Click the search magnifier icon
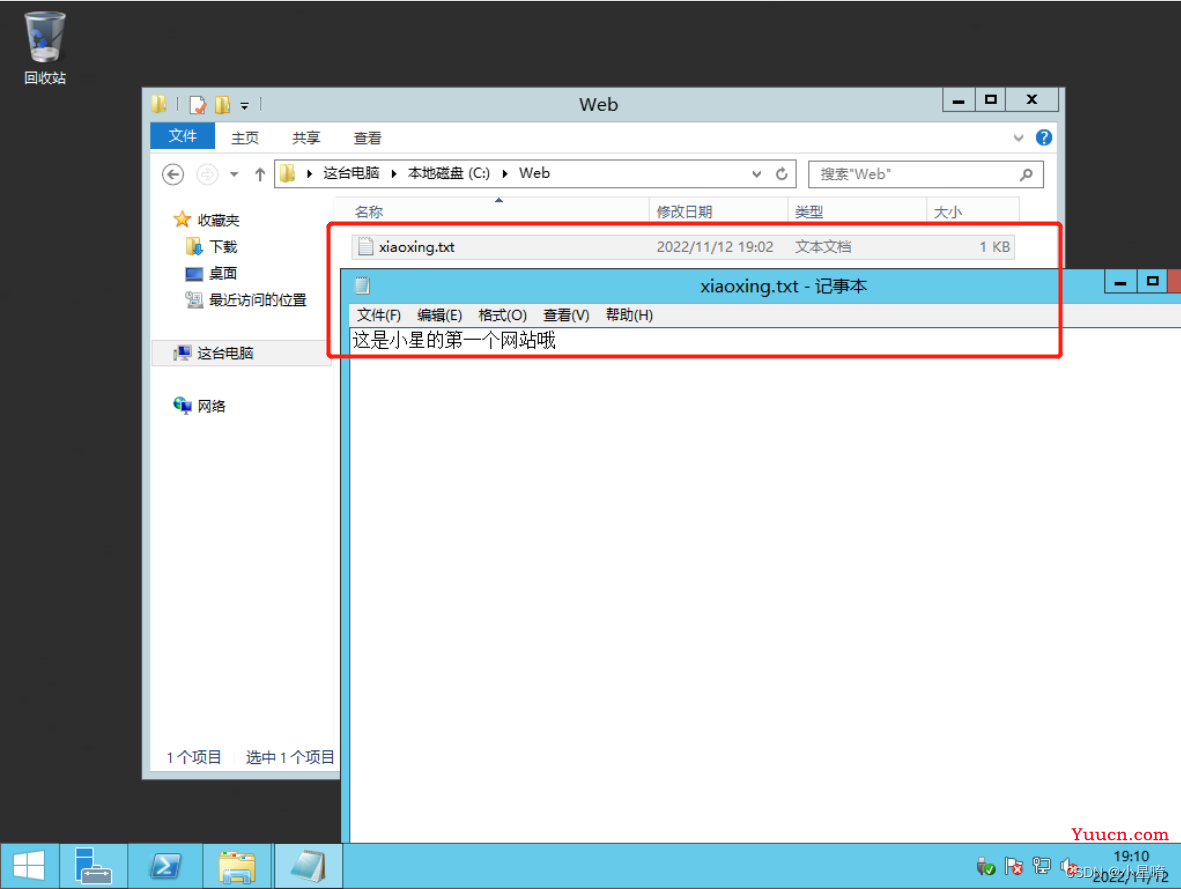The image size is (1181, 889). tap(1026, 174)
